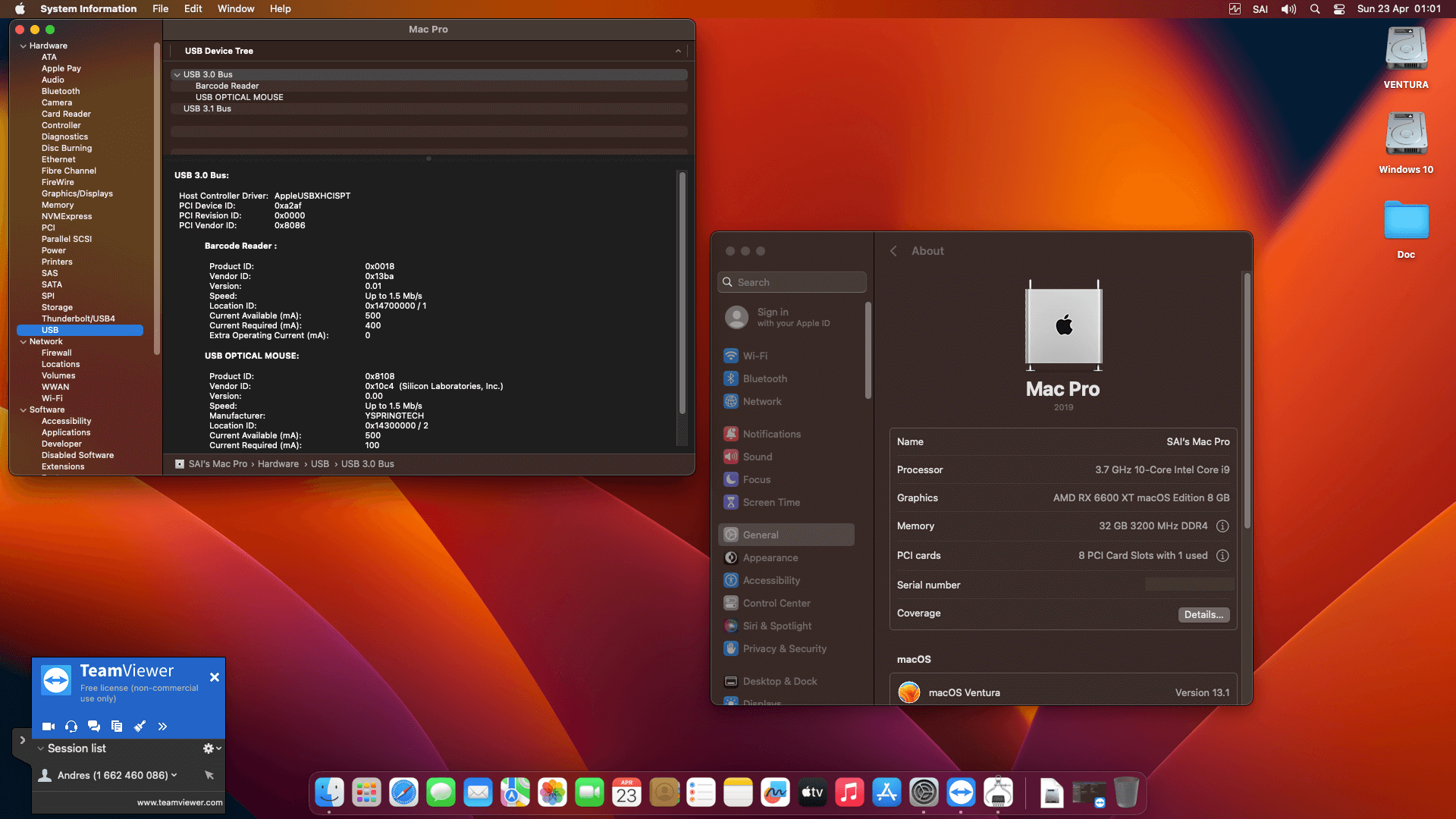1456x819 pixels.
Task: Open Screen Time settings icon
Action: tap(730, 502)
